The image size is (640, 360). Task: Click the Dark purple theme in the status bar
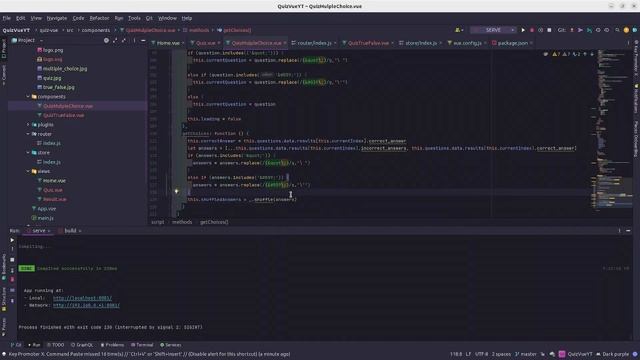[613, 354]
